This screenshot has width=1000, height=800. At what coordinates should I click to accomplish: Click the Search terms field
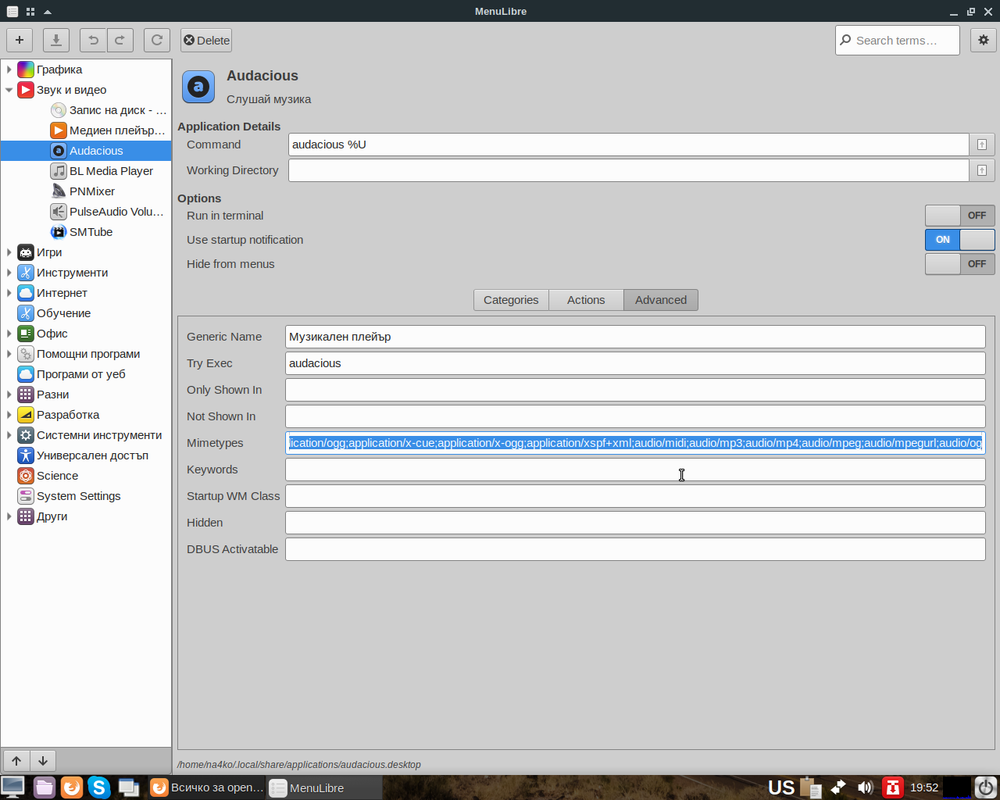tap(897, 40)
